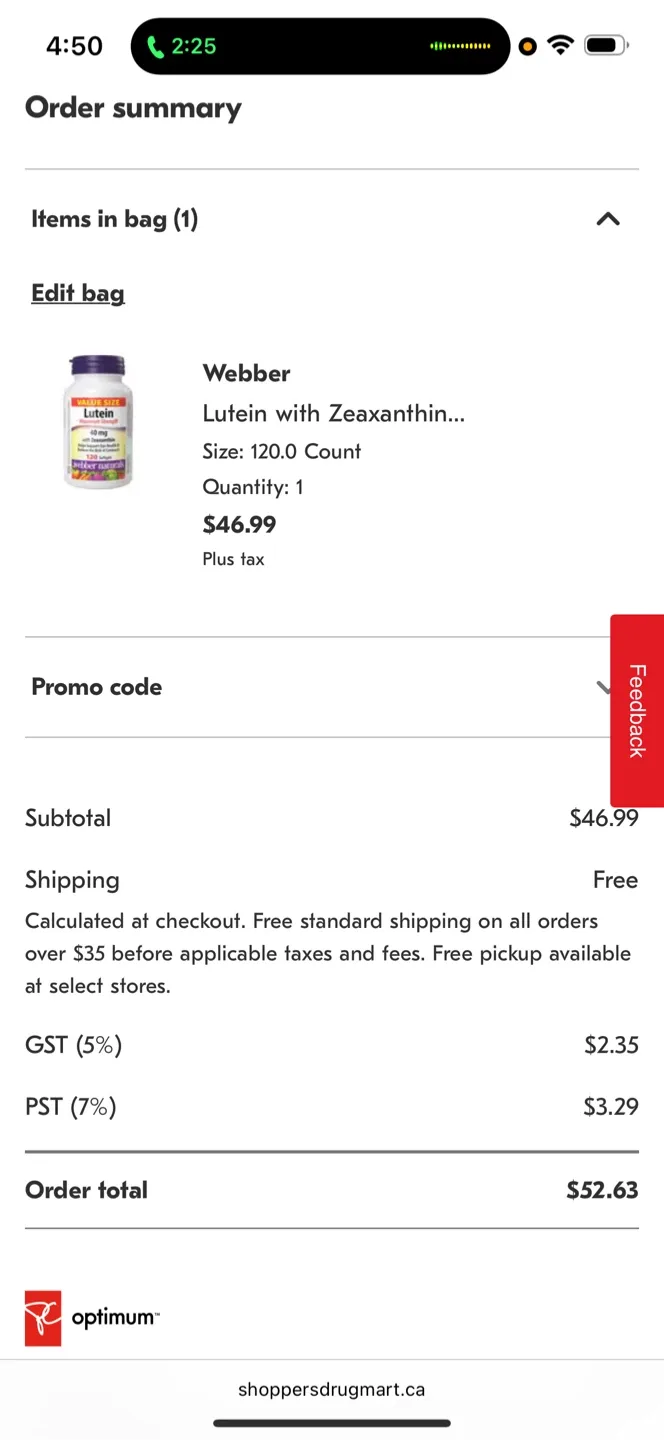Screen dimensions: 664x1440
Task: Select the Lutein with Zeaxanthin product title
Action: [333, 413]
